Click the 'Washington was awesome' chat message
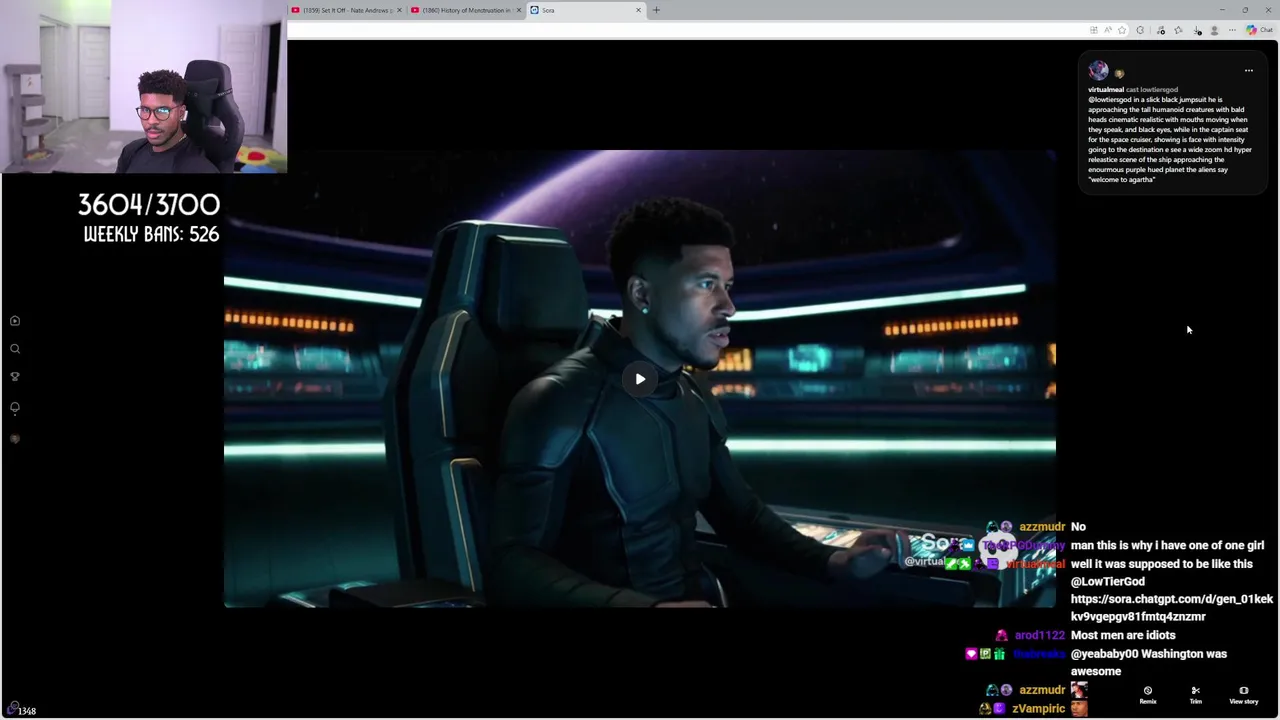 click(1149, 663)
